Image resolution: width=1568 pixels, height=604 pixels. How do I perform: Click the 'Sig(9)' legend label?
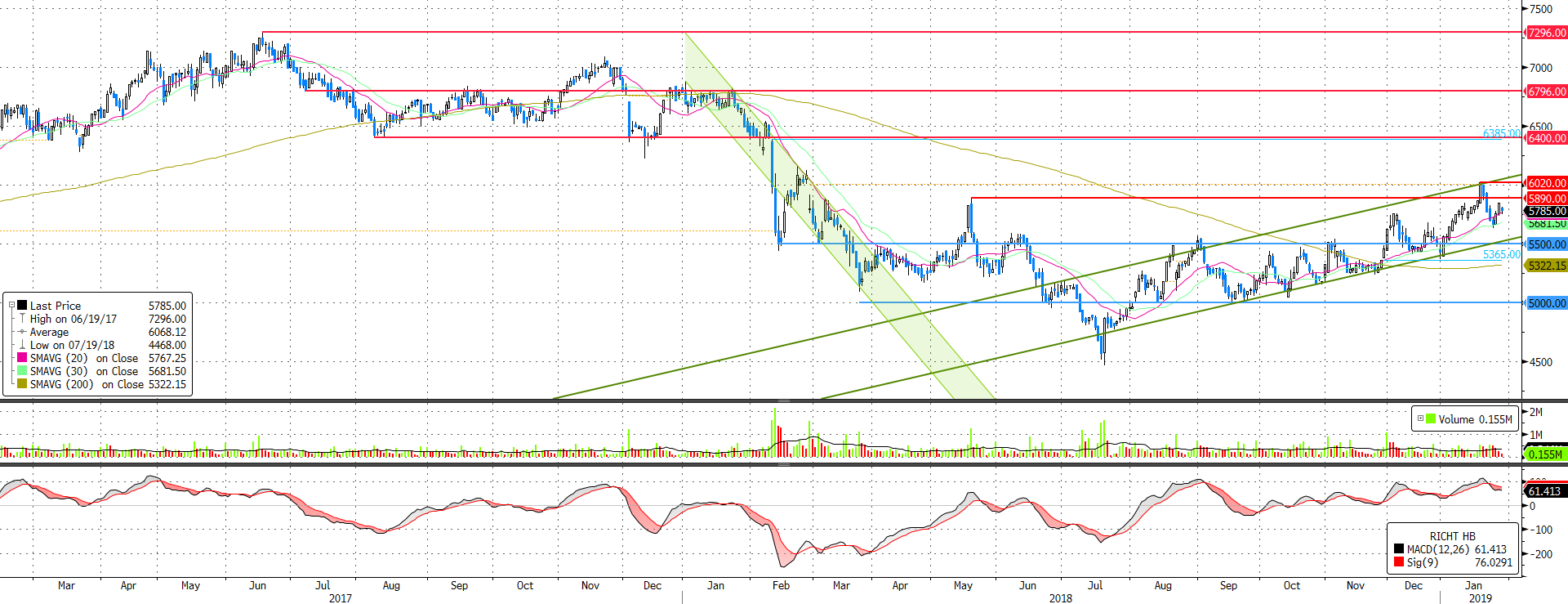(1423, 562)
